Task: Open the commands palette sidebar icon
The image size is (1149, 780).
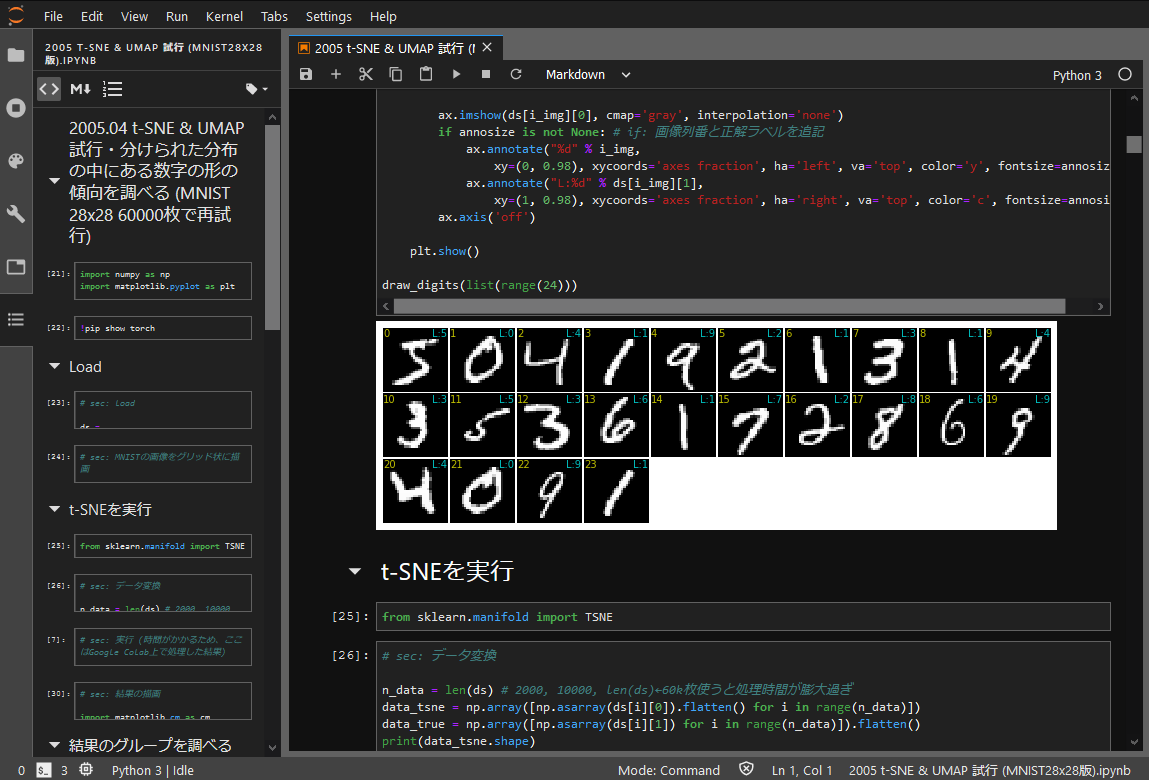Action: 16,161
